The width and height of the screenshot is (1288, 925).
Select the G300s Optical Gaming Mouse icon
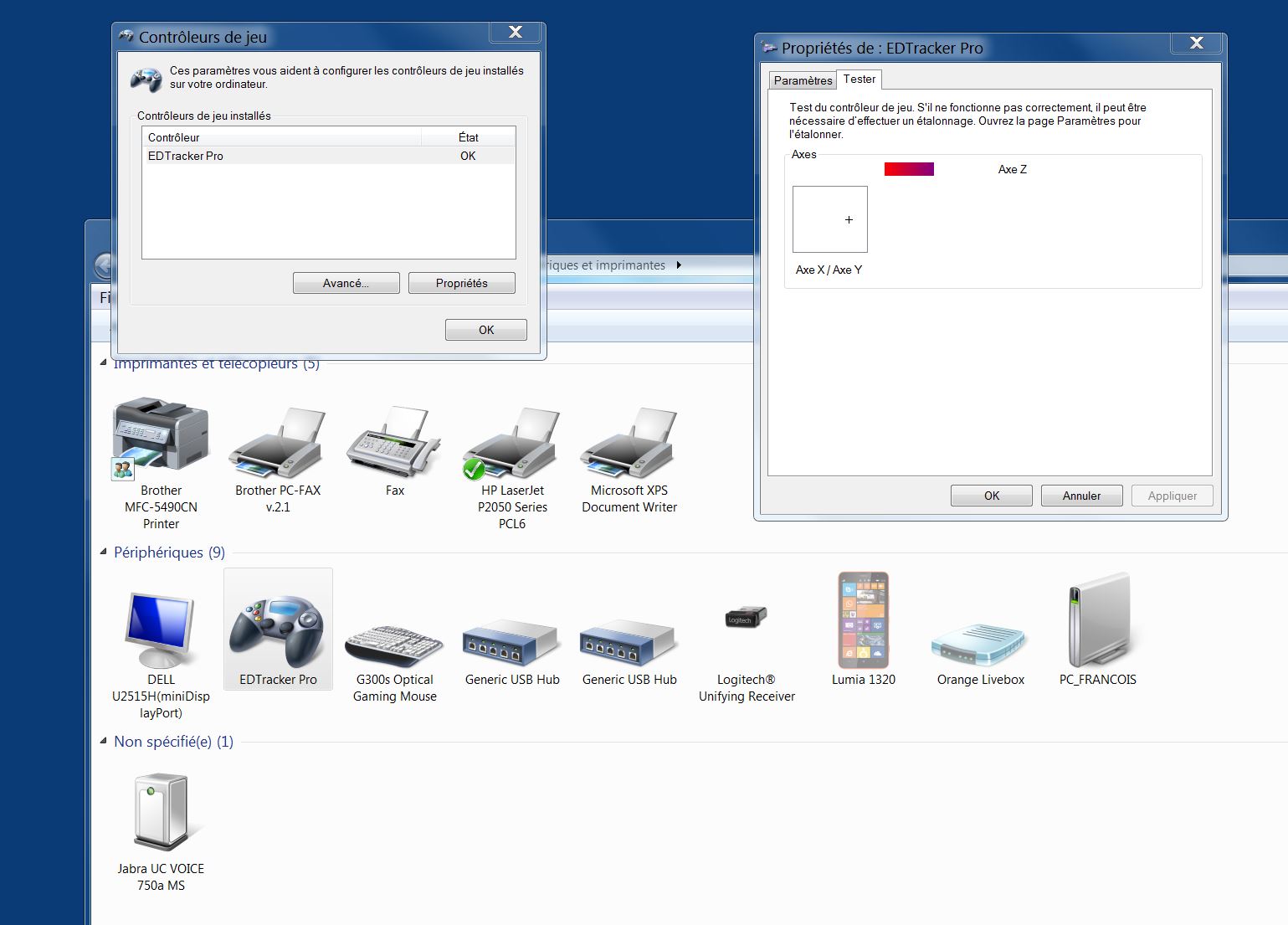tap(394, 643)
